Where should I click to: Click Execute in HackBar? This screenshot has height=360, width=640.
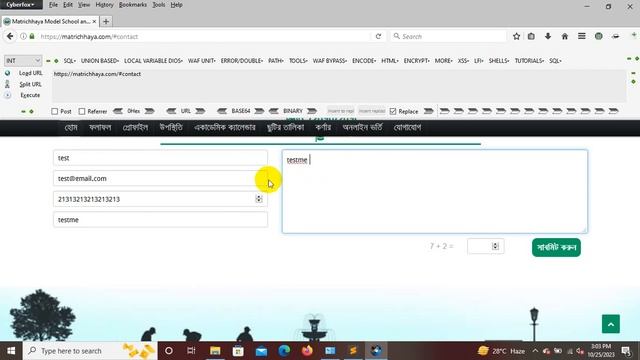(30, 95)
